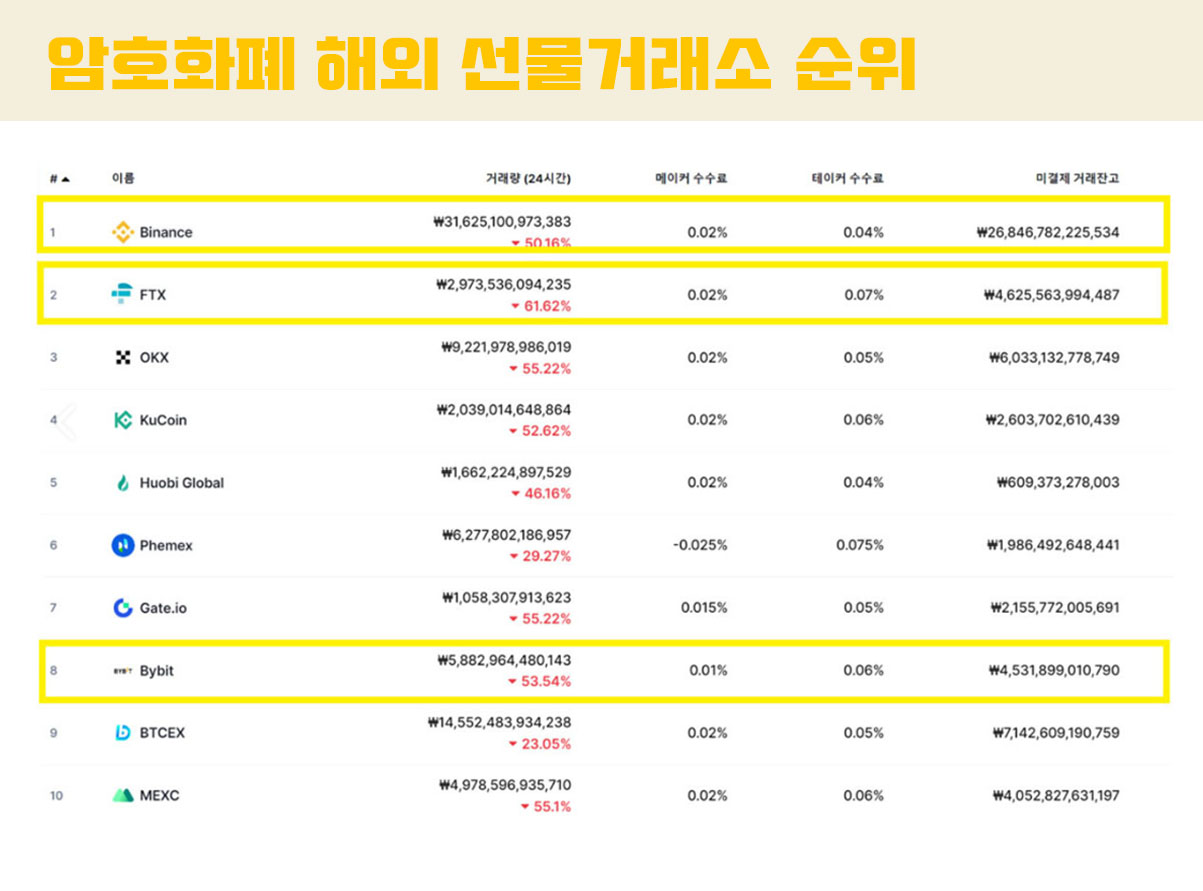
Task: Select OKX volume ₩9,221,978,986,019
Action: [506, 347]
